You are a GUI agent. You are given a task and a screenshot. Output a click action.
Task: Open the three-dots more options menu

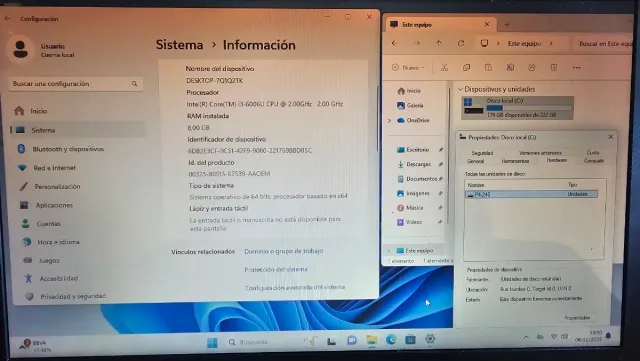(576, 67)
